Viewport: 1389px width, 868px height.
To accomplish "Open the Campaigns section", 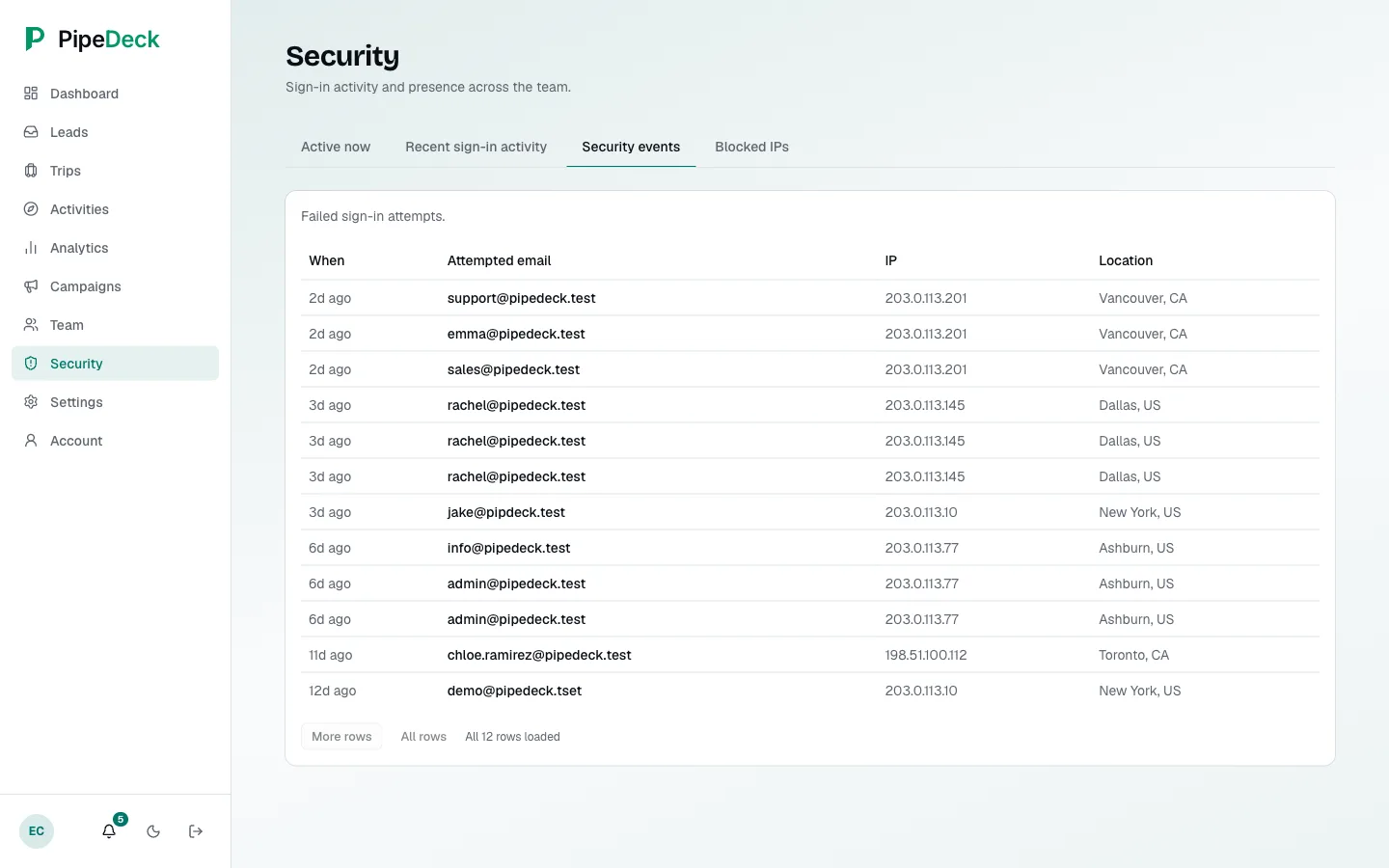I will click(115, 286).
